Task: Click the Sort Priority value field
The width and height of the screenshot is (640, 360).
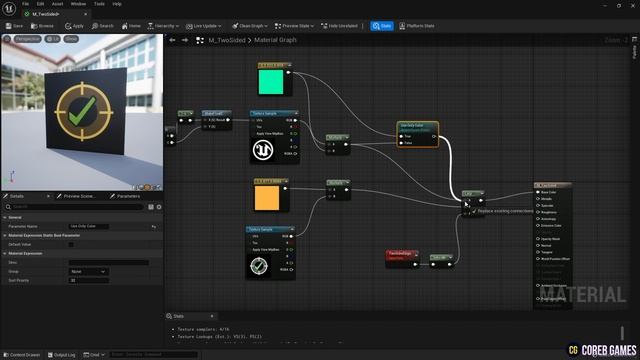Action: [x=89, y=280]
